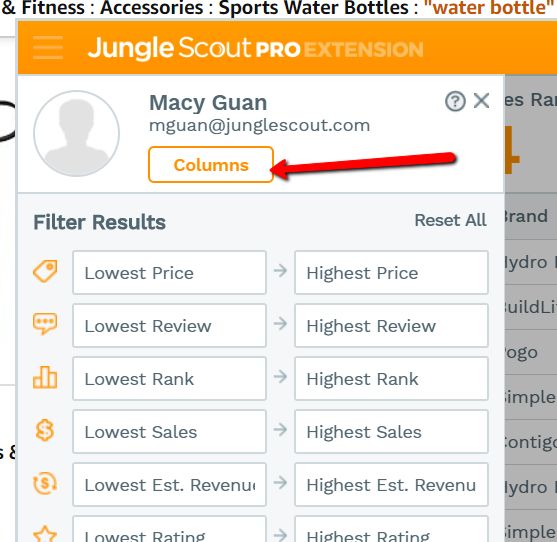Focus the Highest Price field

pos(391,273)
